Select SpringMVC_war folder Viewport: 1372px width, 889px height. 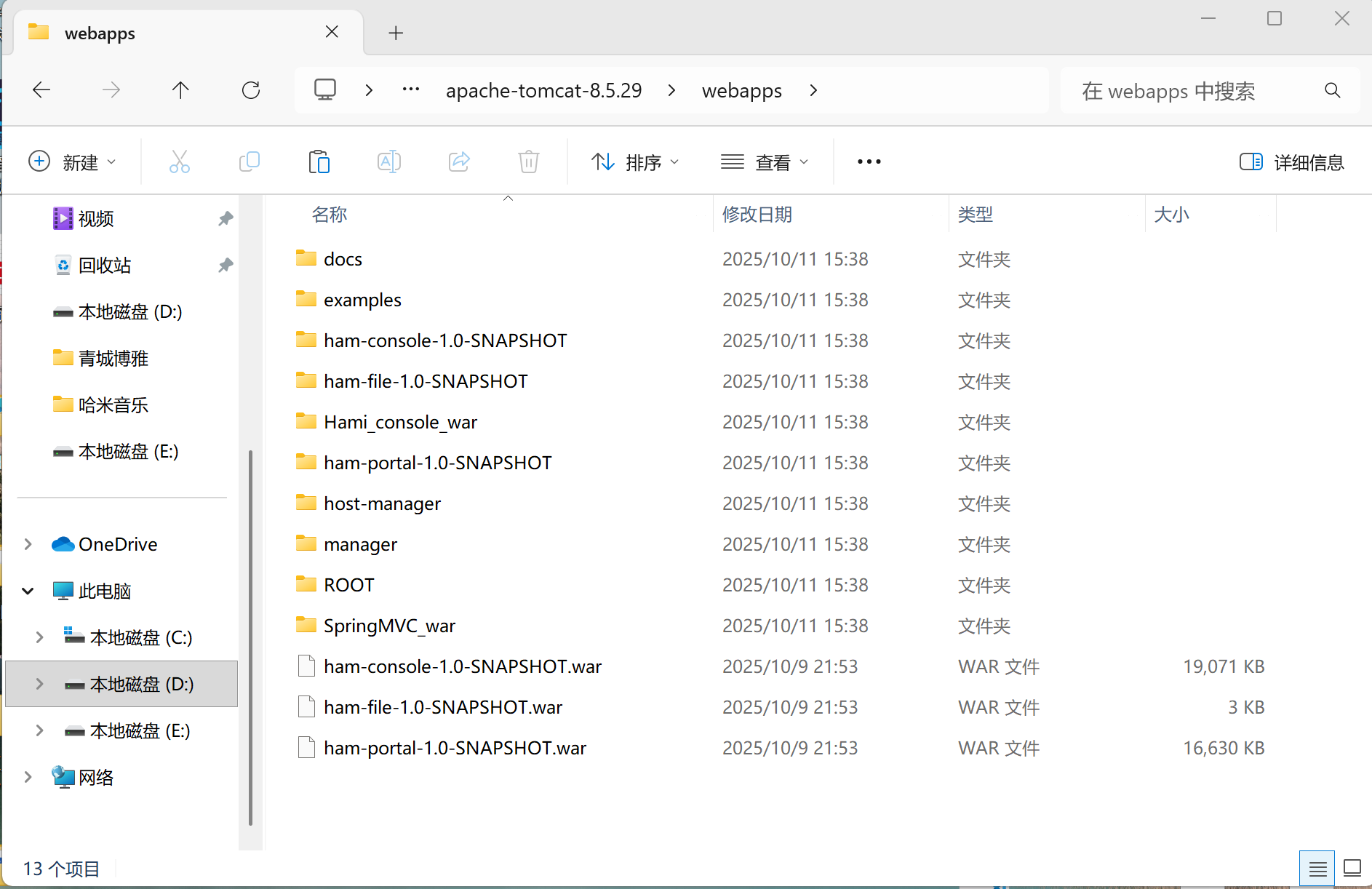[389, 626]
